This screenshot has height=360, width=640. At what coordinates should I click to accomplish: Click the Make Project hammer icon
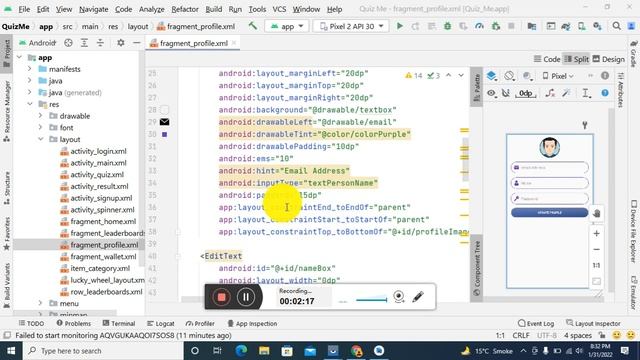click(253, 26)
